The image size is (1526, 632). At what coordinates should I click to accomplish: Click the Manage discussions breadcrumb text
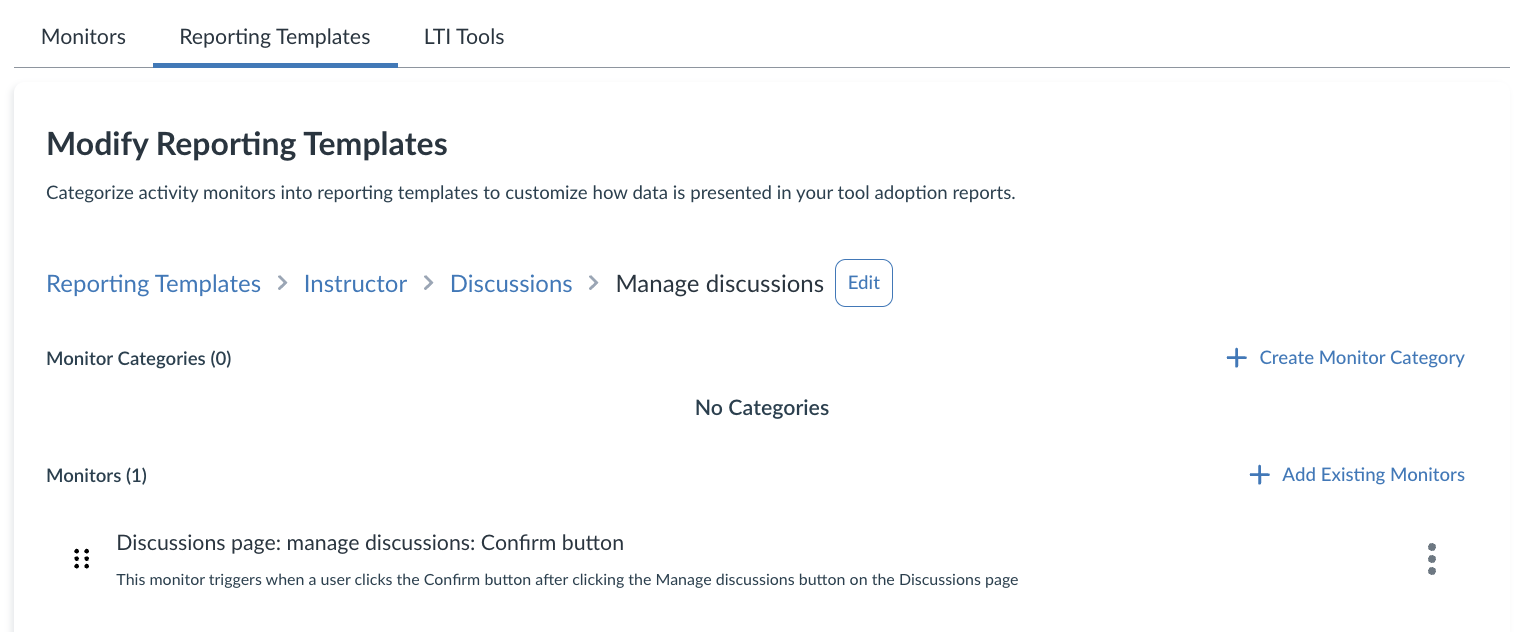[719, 284]
